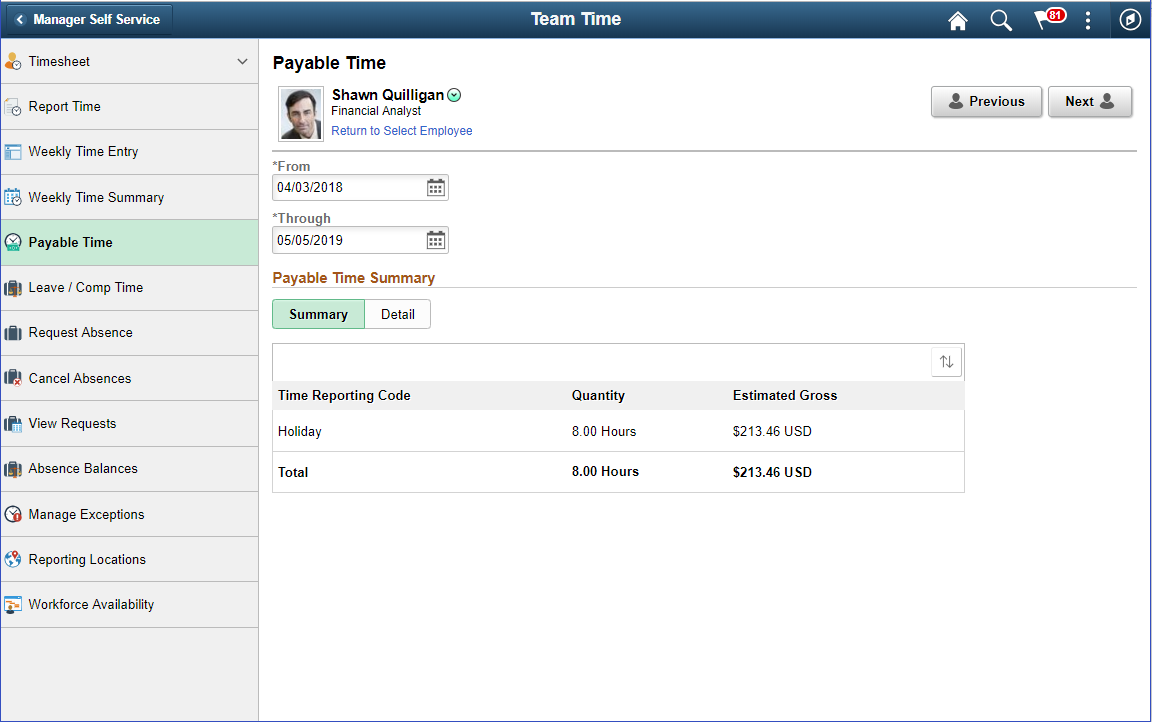Open the From date calendar picker
The width and height of the screenshot is (1152, 722).
coord(436,188)
